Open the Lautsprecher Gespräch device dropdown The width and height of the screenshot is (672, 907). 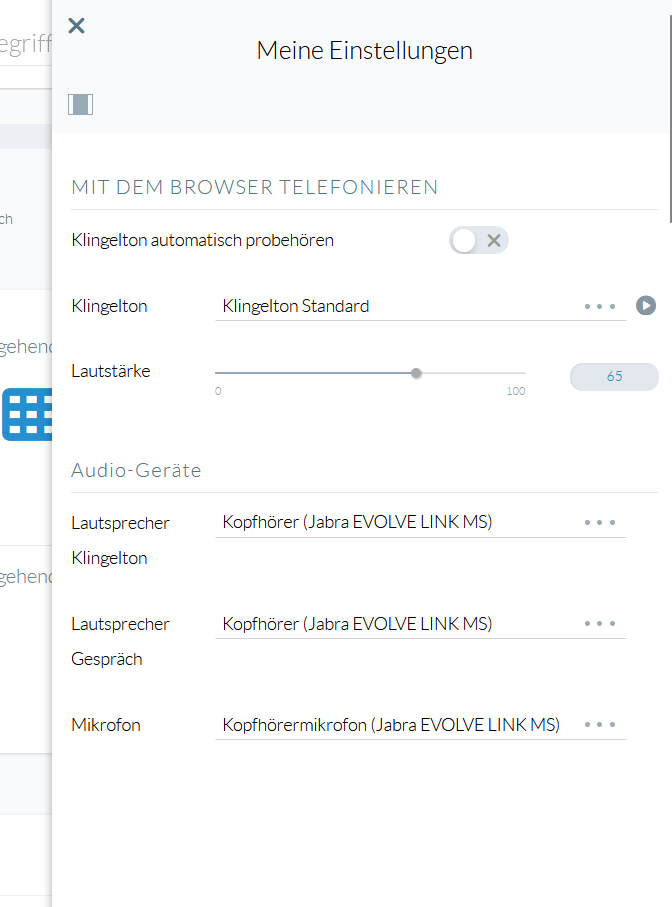pos(400,624)
